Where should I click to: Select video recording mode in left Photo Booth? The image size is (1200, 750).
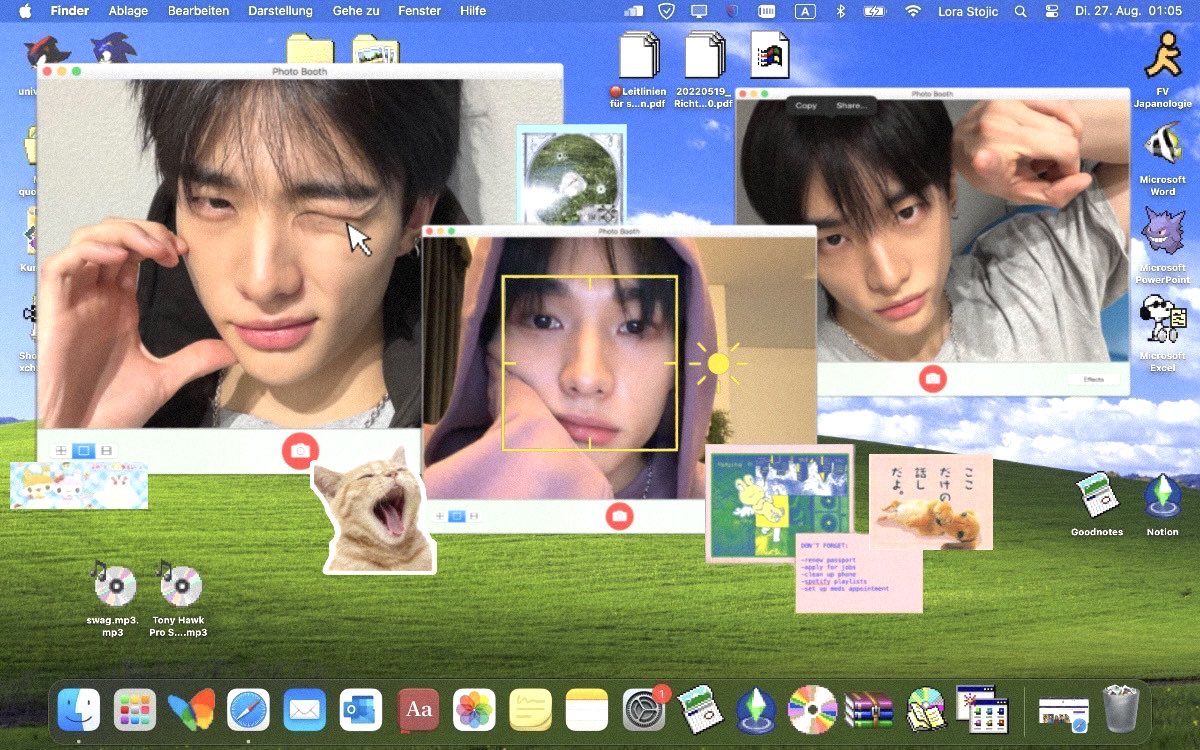point(106,451)
